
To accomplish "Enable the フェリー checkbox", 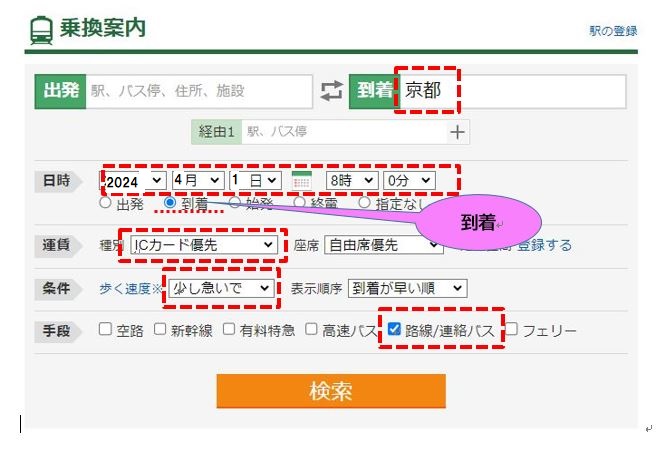I will coord(512,329).
